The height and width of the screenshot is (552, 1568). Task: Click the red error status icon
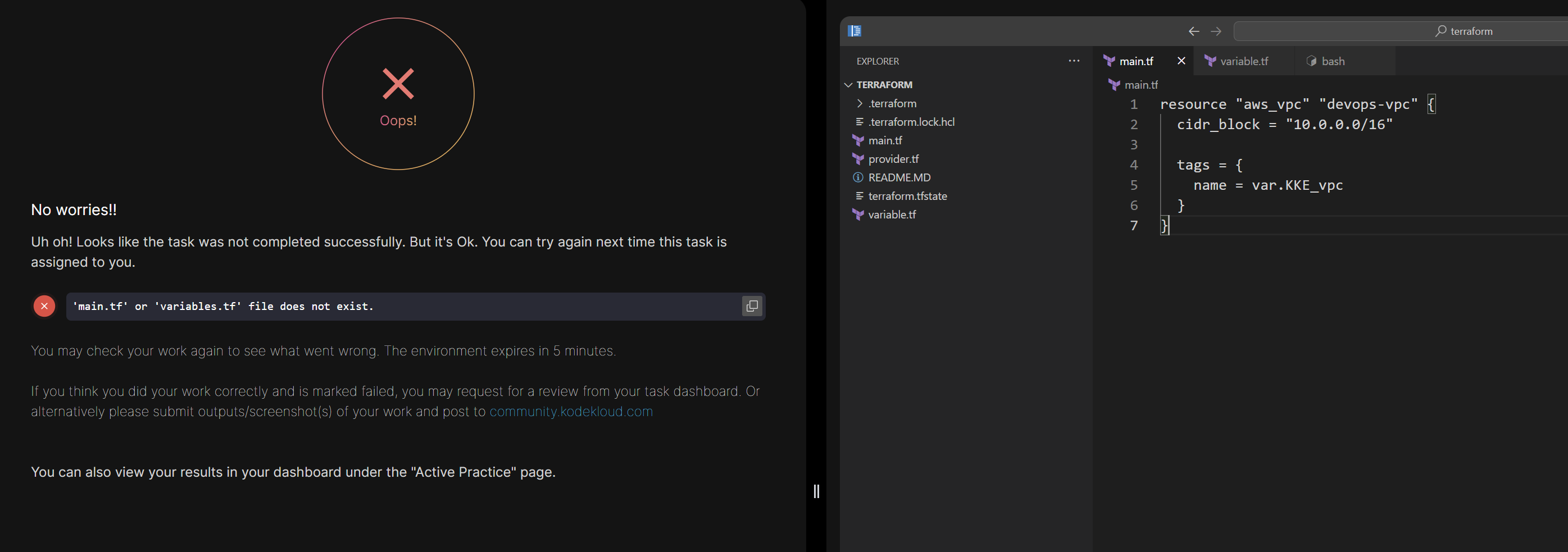click(x=44, y=306)
